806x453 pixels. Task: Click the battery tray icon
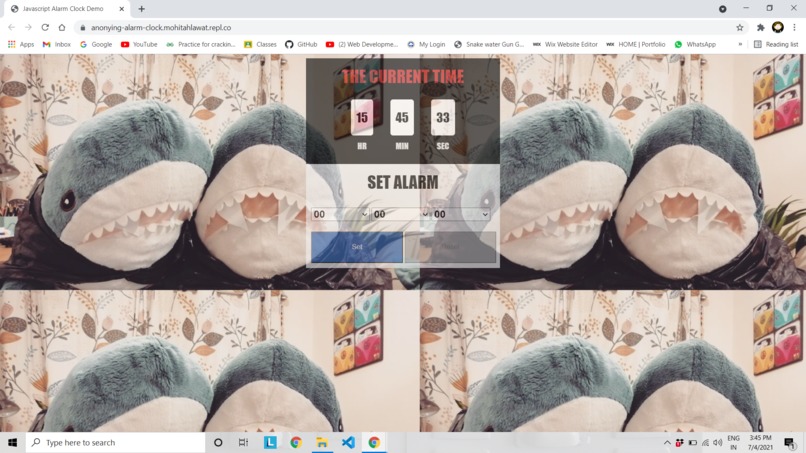[x=693, y=442]
